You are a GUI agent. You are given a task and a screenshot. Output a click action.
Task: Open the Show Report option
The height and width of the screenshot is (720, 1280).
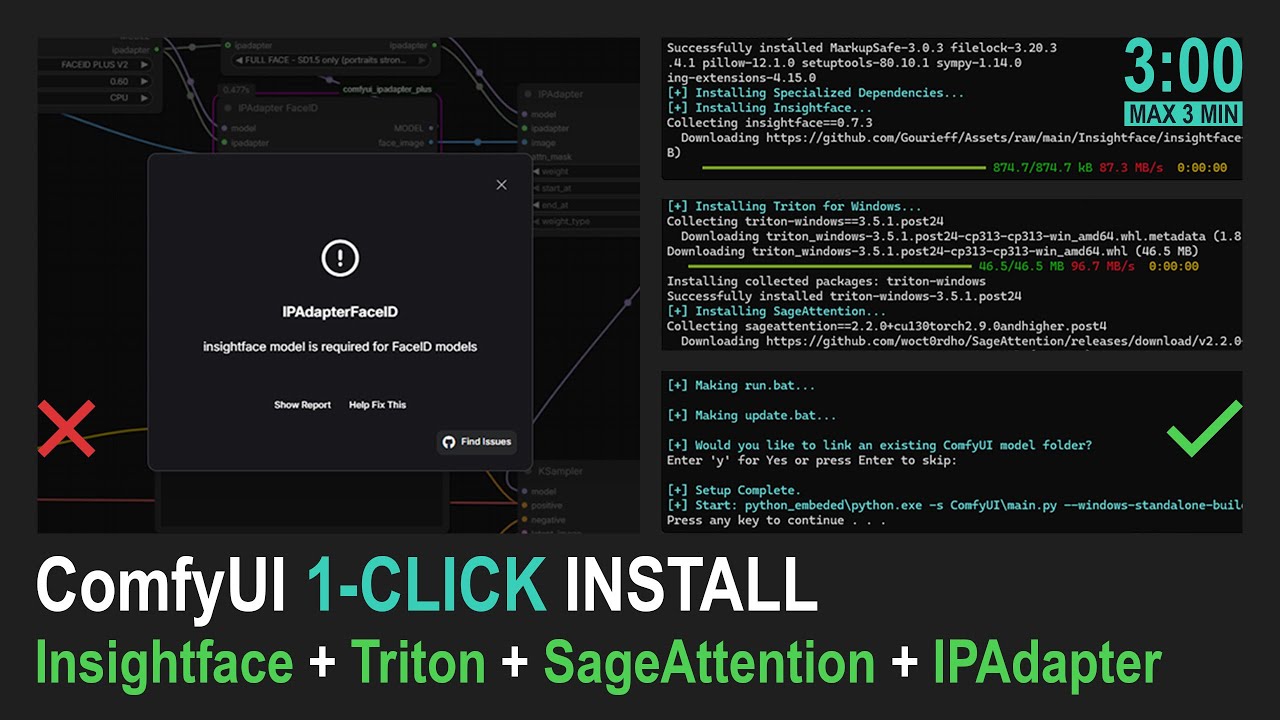[302, 405]
